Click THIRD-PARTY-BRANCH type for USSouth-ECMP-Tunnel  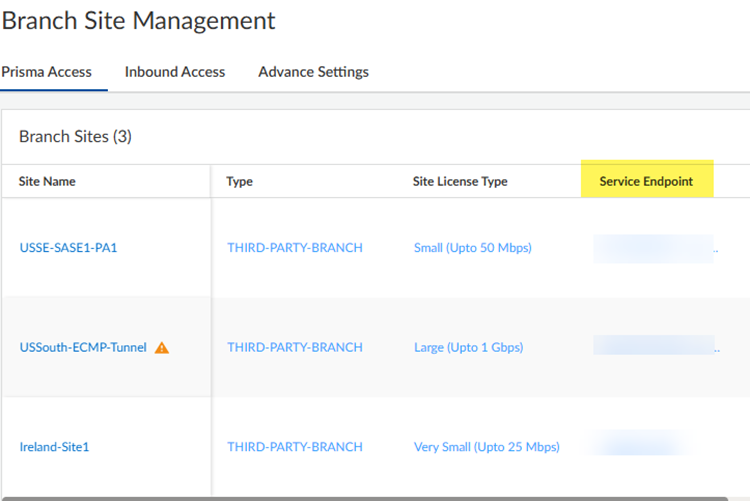click(x=295, y=348)
